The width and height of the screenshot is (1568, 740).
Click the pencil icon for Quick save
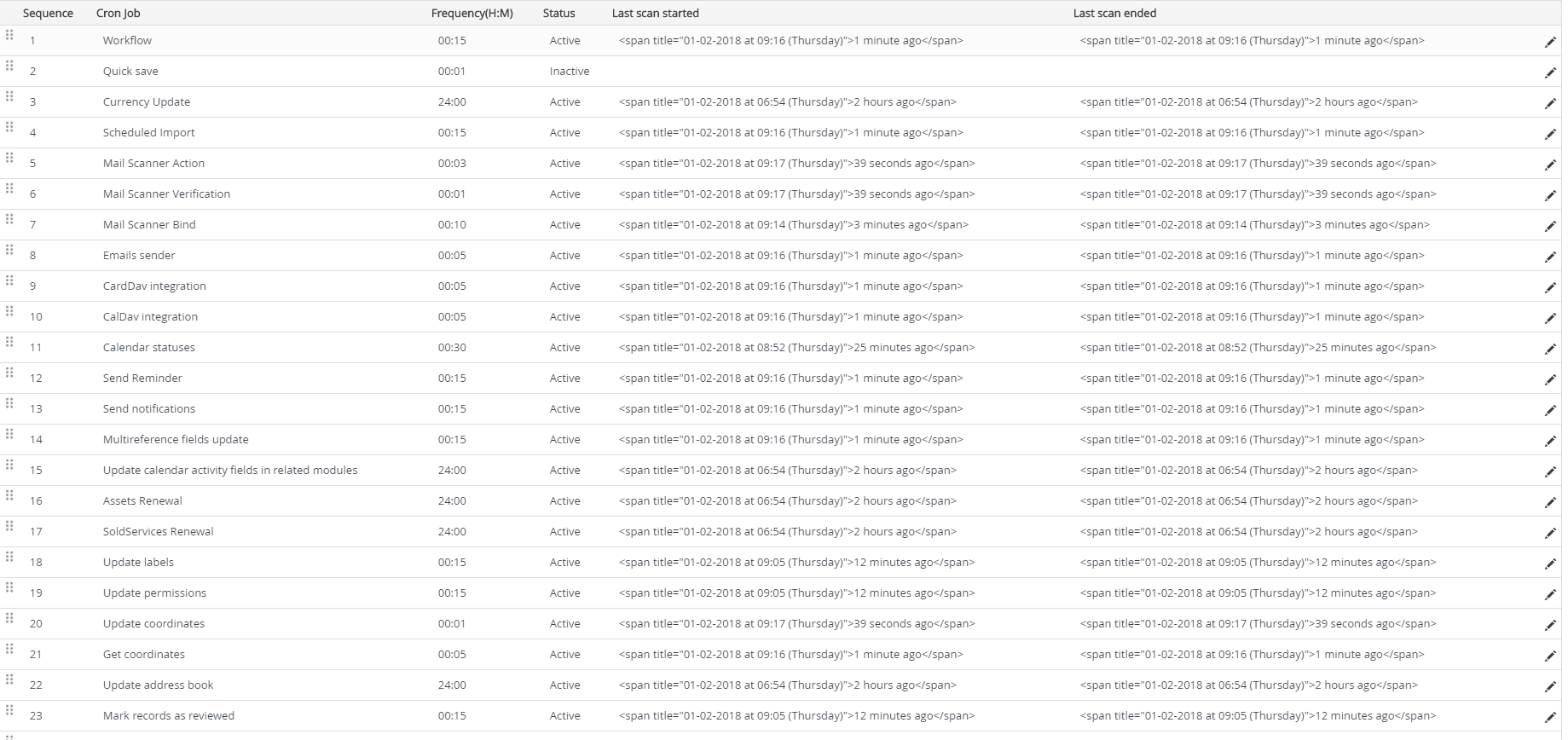click(1550, 72)
